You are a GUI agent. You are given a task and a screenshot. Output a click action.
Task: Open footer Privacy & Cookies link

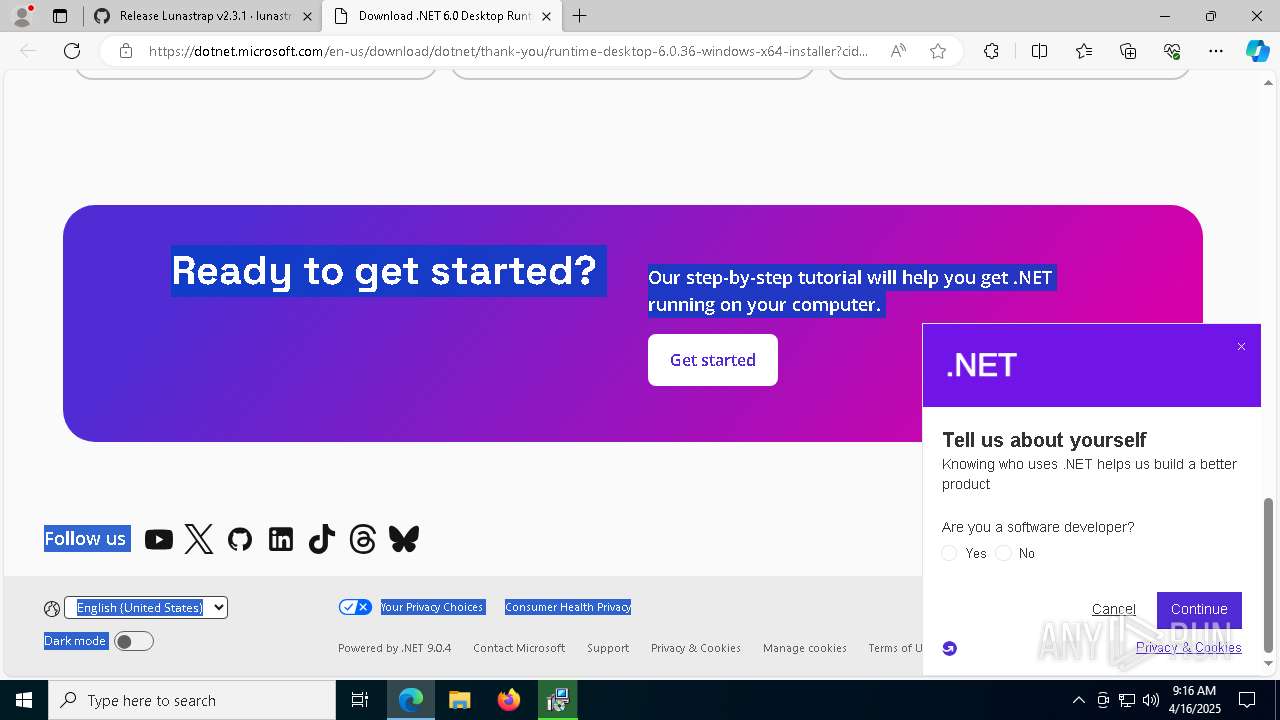pyautogui.click(x=696, y=648)
